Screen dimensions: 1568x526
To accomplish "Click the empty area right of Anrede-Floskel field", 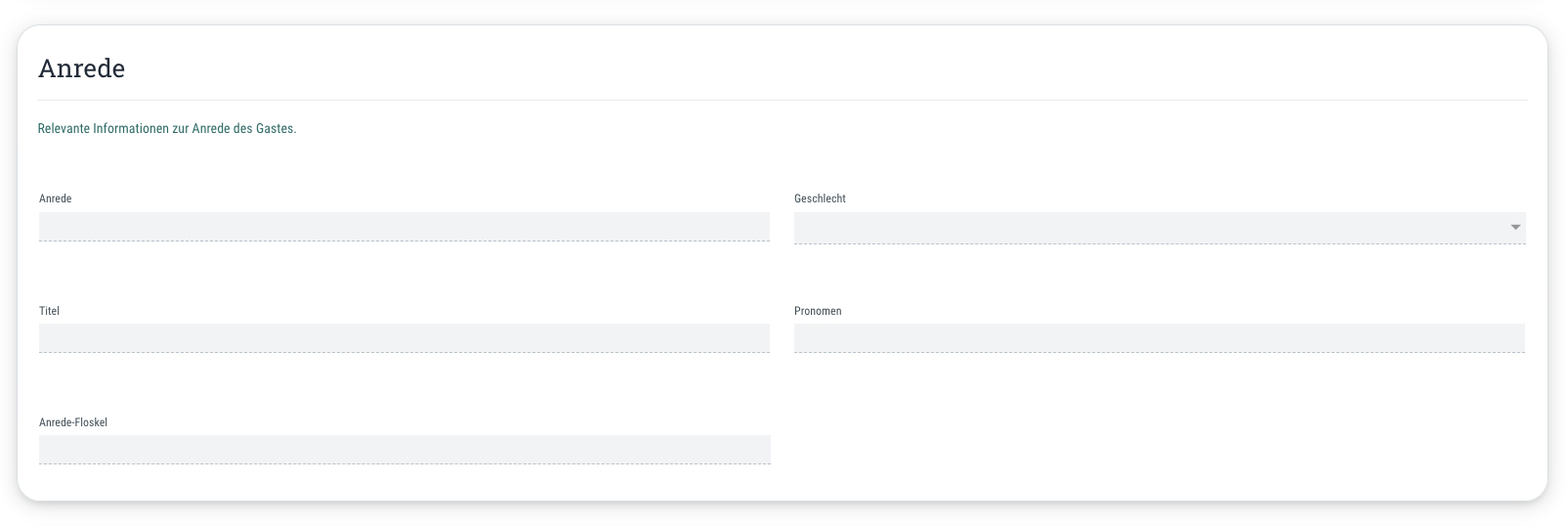I will (1160, 450).
